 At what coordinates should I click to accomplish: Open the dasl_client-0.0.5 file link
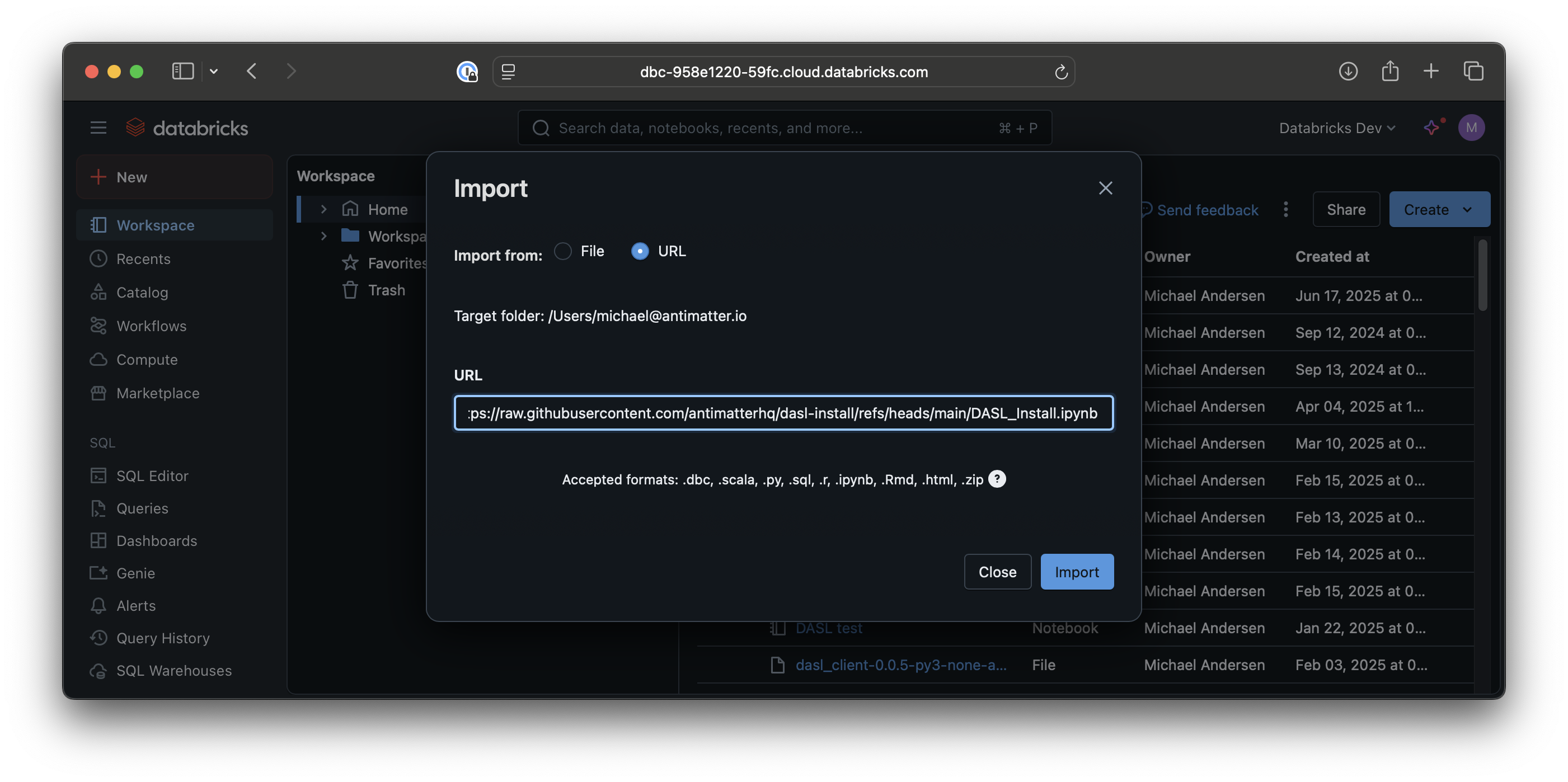point(901,665)
